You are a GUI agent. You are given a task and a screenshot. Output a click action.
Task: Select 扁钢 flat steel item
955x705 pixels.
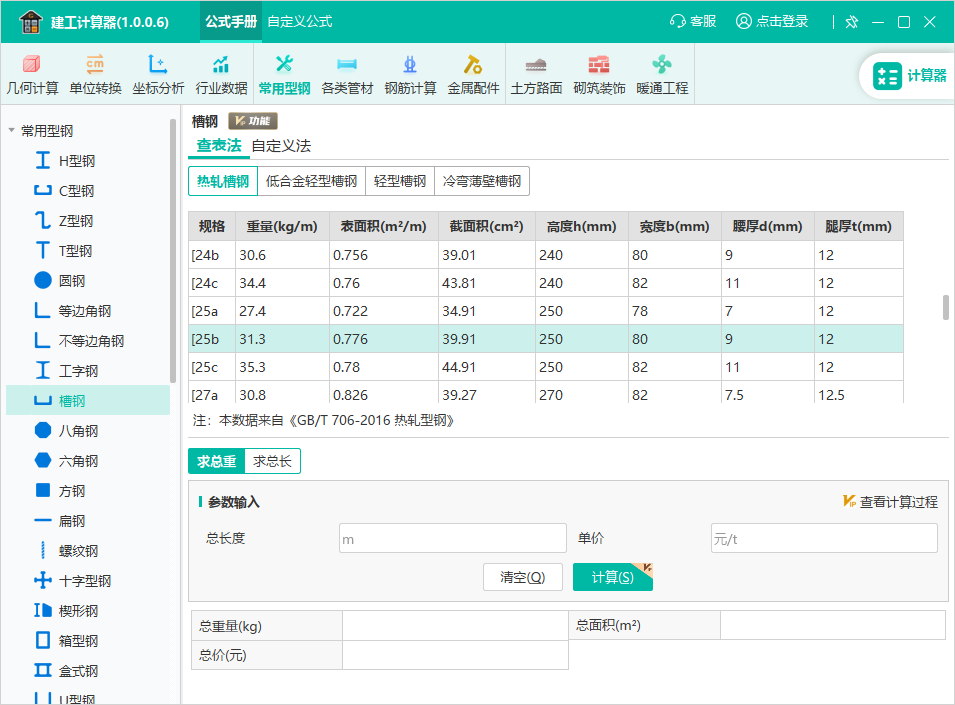coord(88,521)
